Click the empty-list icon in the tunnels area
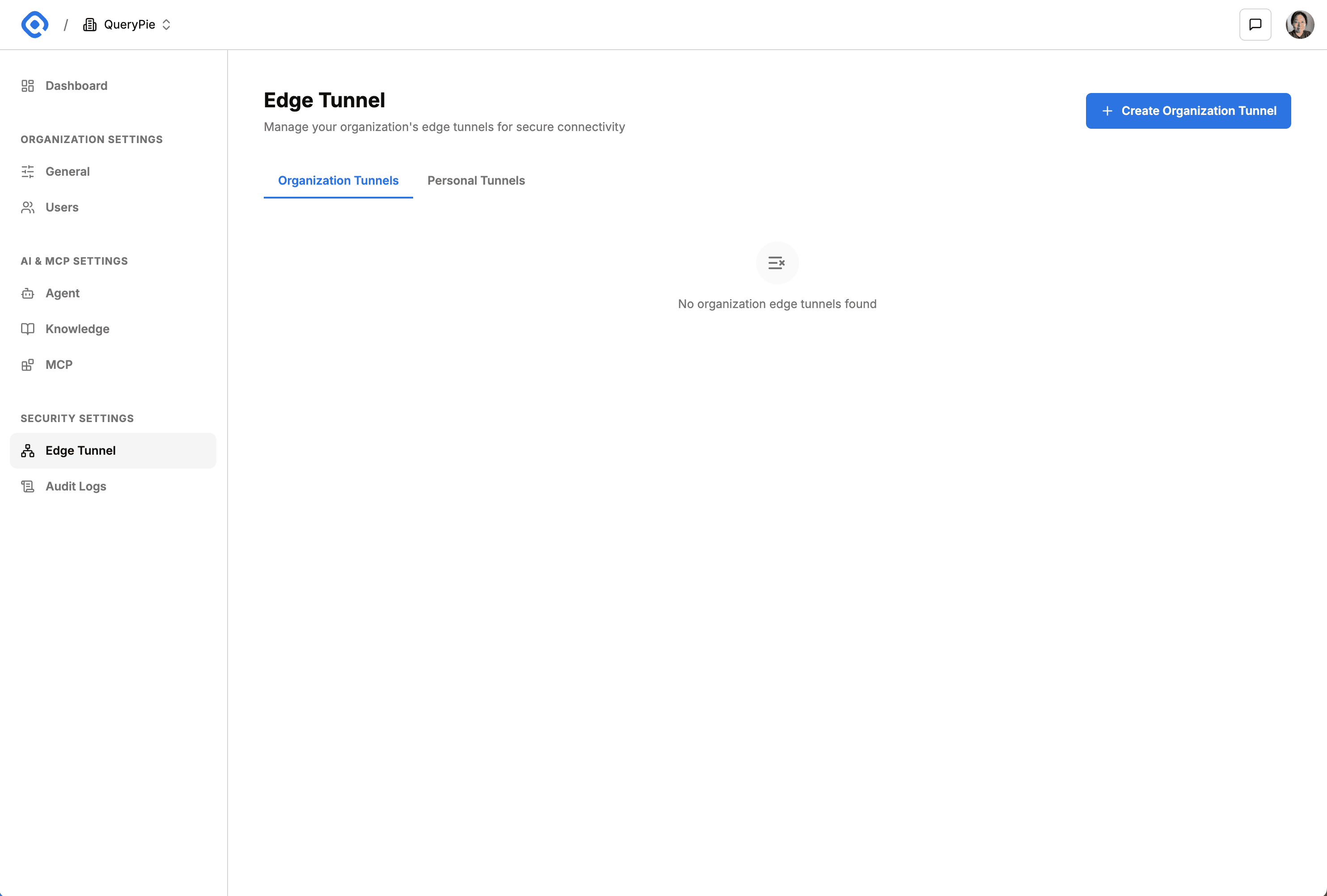1327x896 pixels. click(777, 263)
